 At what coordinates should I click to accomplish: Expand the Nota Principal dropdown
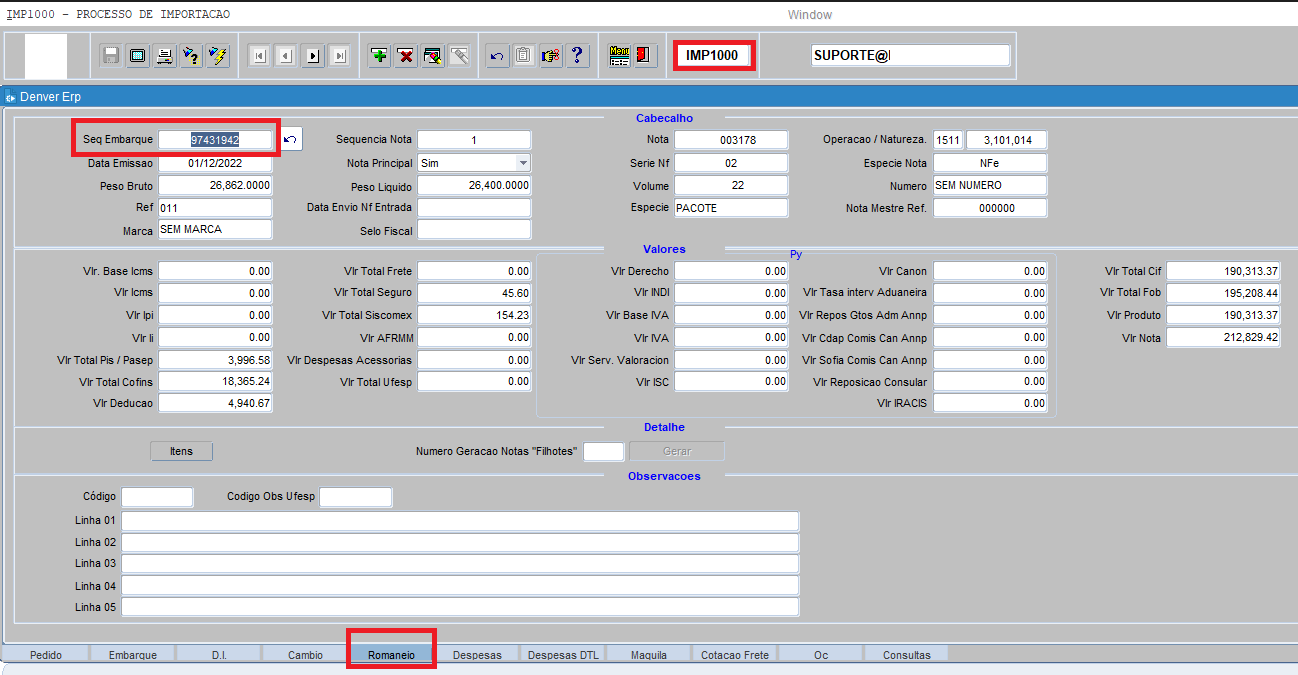pos(523,162)
